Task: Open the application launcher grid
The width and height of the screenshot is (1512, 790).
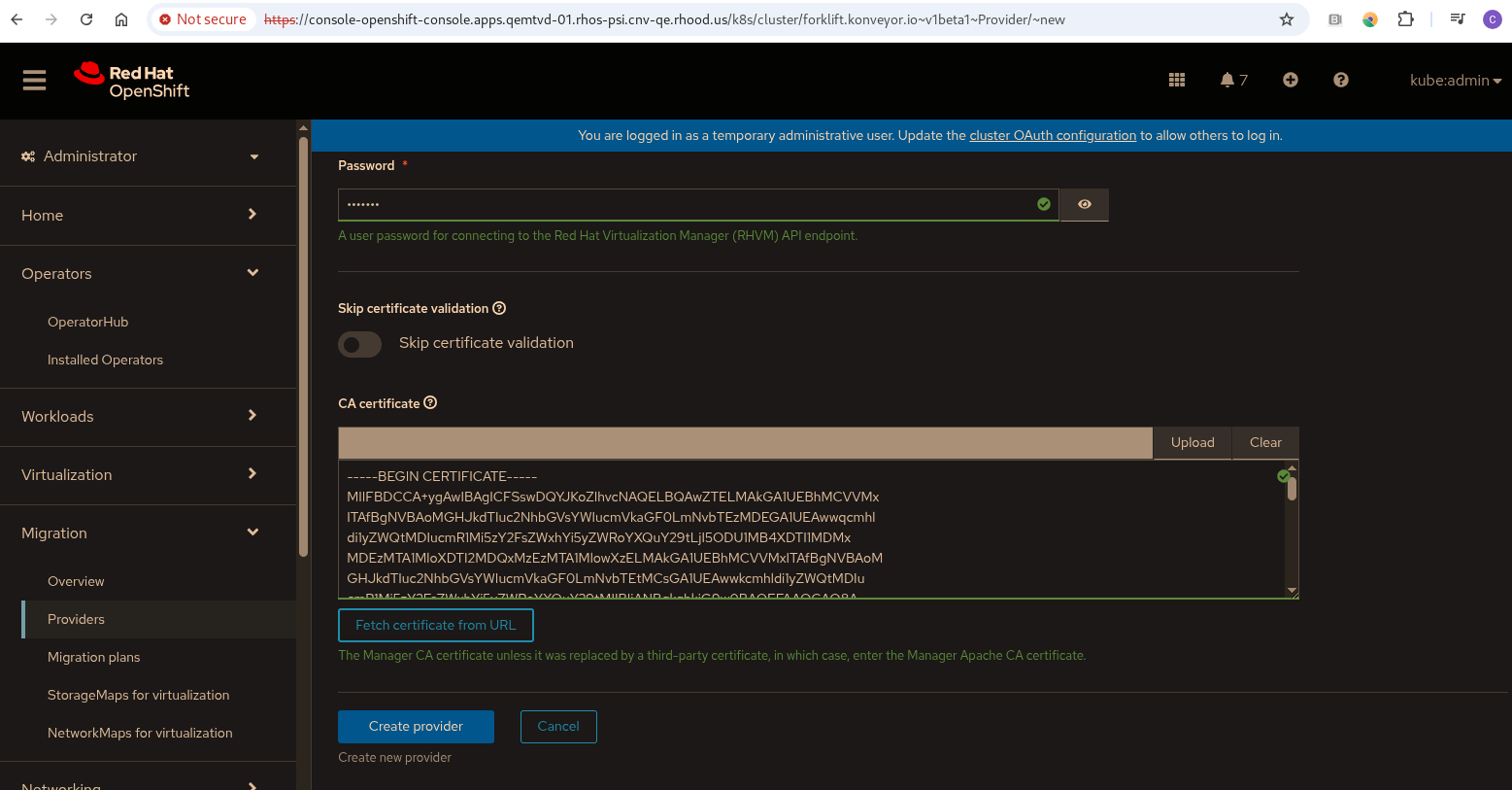Action: (x=1177, y=81)
